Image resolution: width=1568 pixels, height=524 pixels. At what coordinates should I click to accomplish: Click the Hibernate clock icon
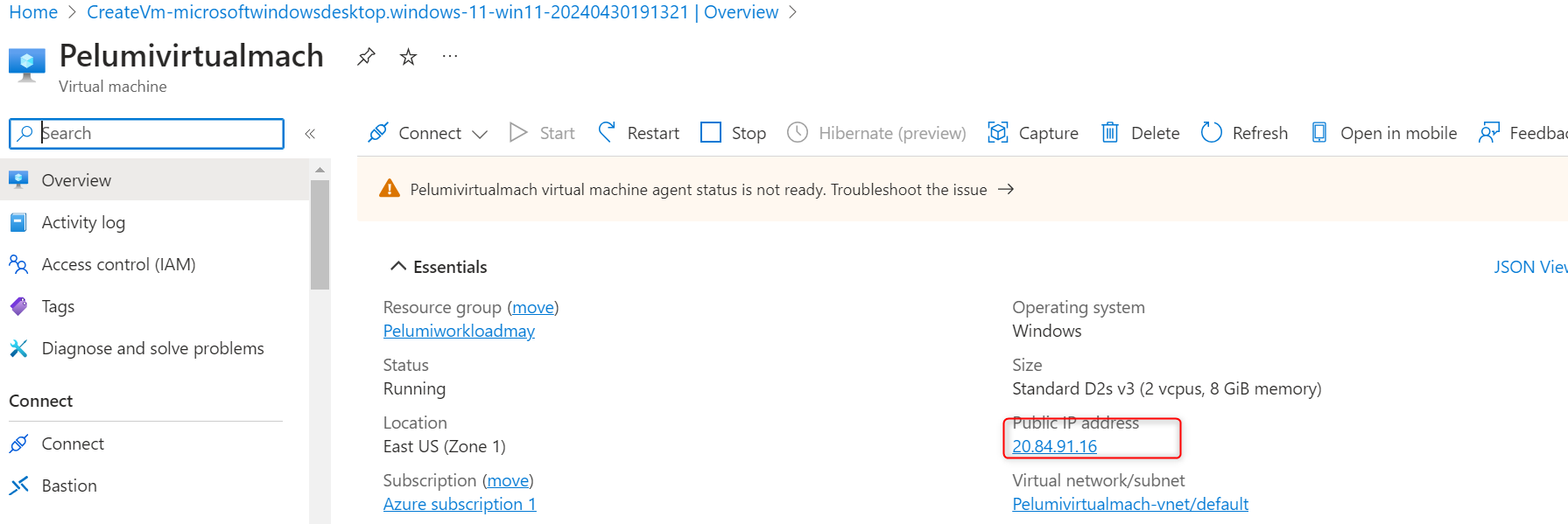click(x=798, y=132)
